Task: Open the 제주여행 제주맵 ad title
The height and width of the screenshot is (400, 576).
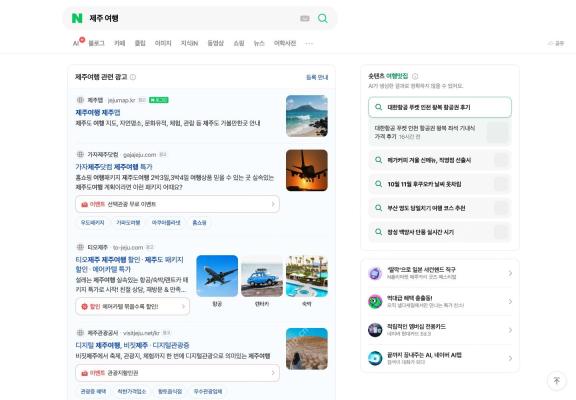Action: click(x=98, y=112)
